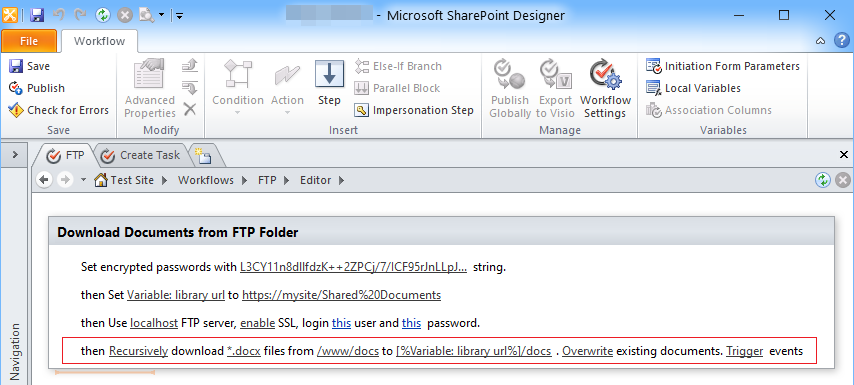Run Check for Errors

59,110
